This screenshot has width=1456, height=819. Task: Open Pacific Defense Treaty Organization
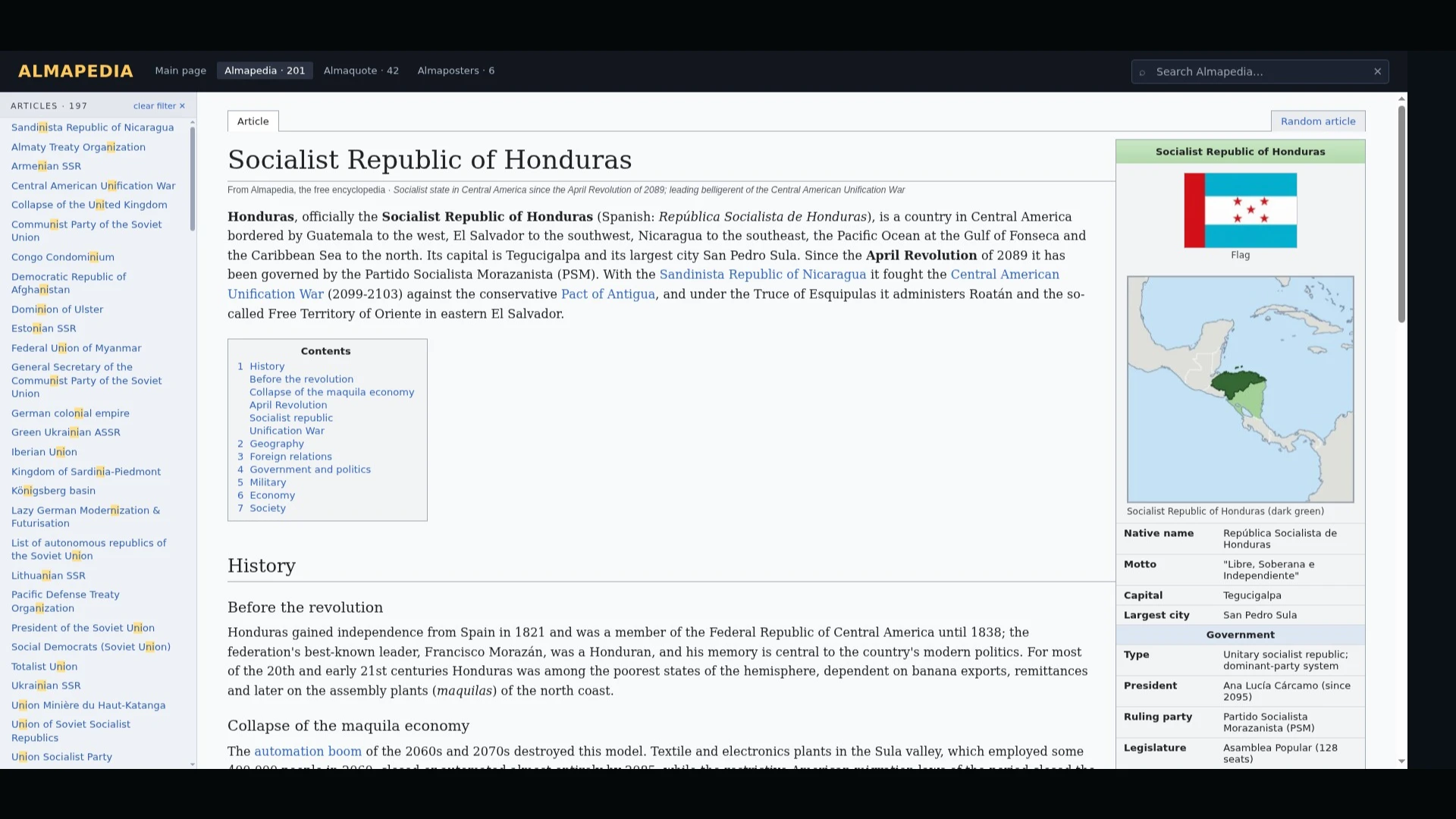pyautogui.click(x=65, y=601)
